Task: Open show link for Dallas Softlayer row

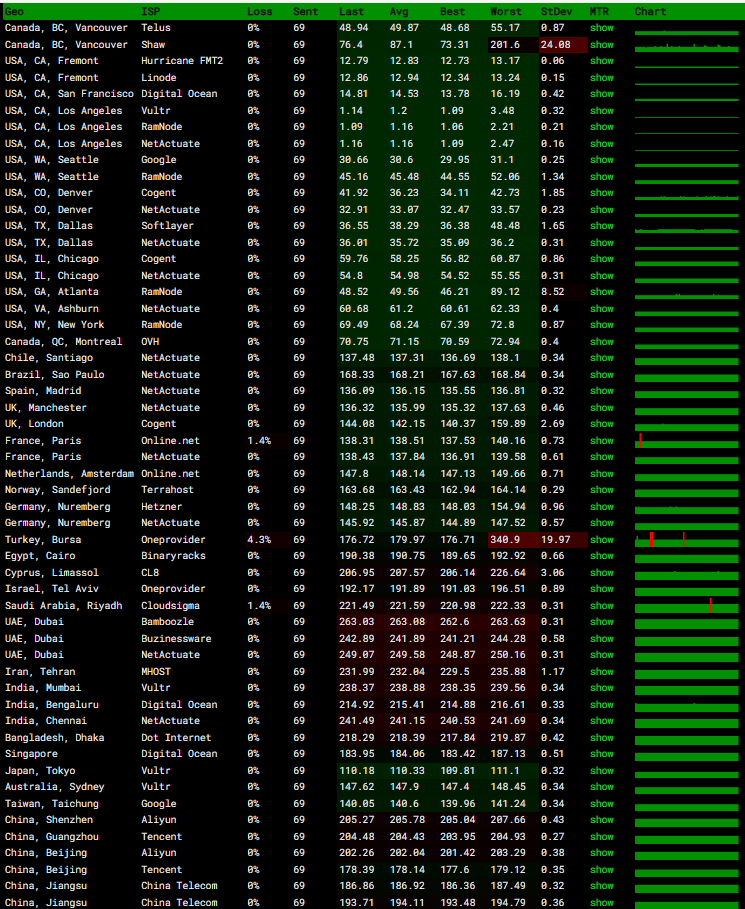Action: [x=601, y=226]
